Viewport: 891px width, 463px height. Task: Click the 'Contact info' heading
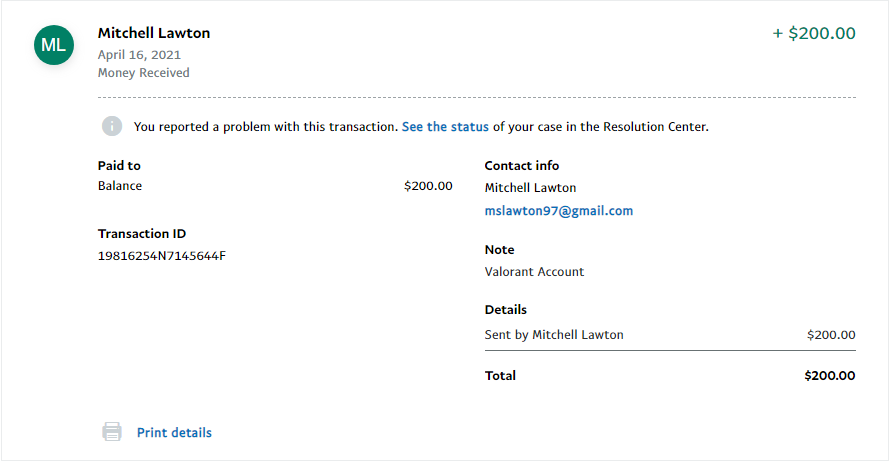[522, 166]
